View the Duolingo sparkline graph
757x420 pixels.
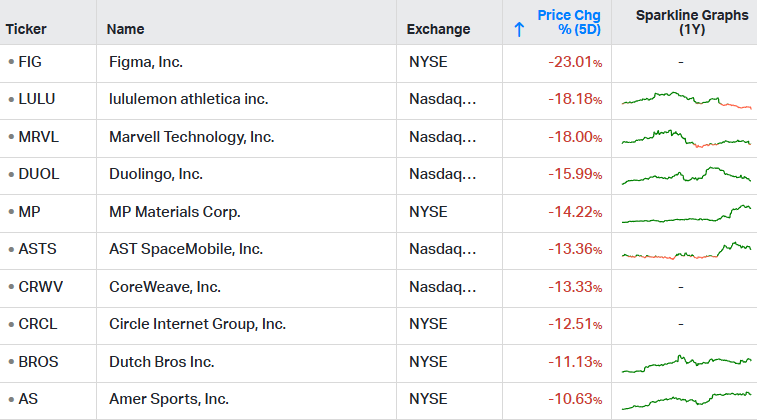pos(687,176)
